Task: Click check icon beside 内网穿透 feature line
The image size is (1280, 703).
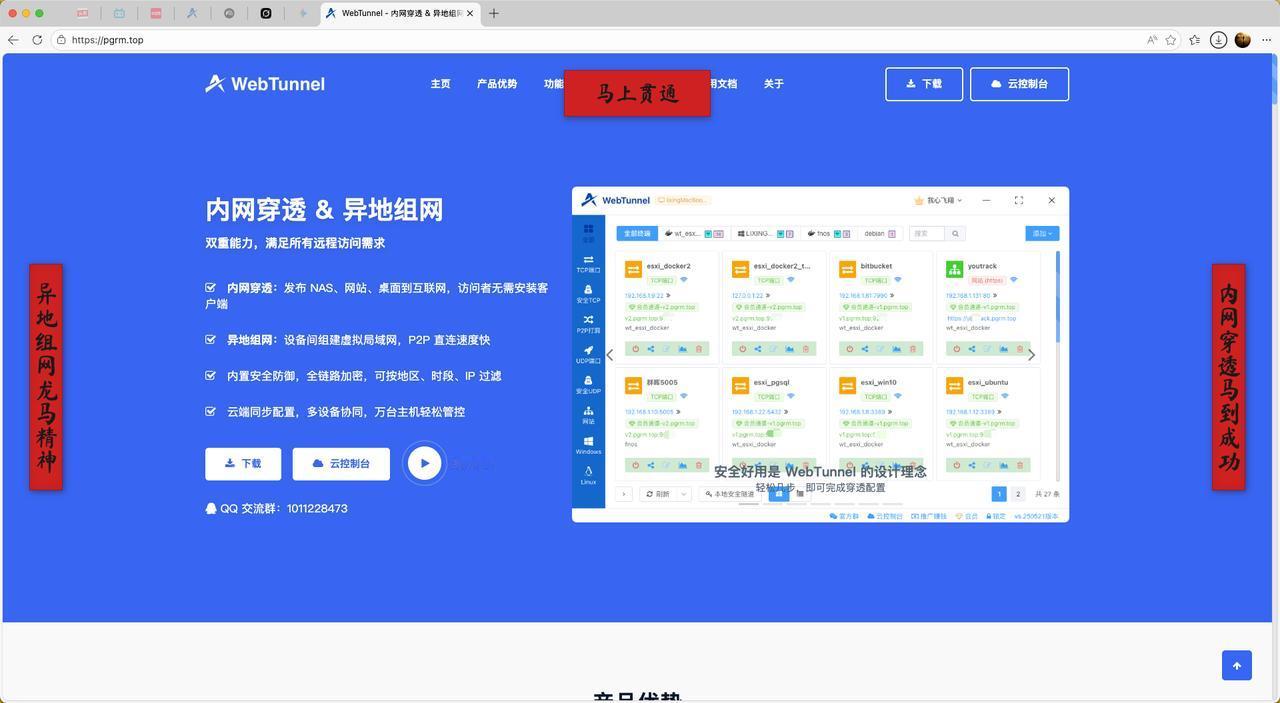Action: pos(211,288)
